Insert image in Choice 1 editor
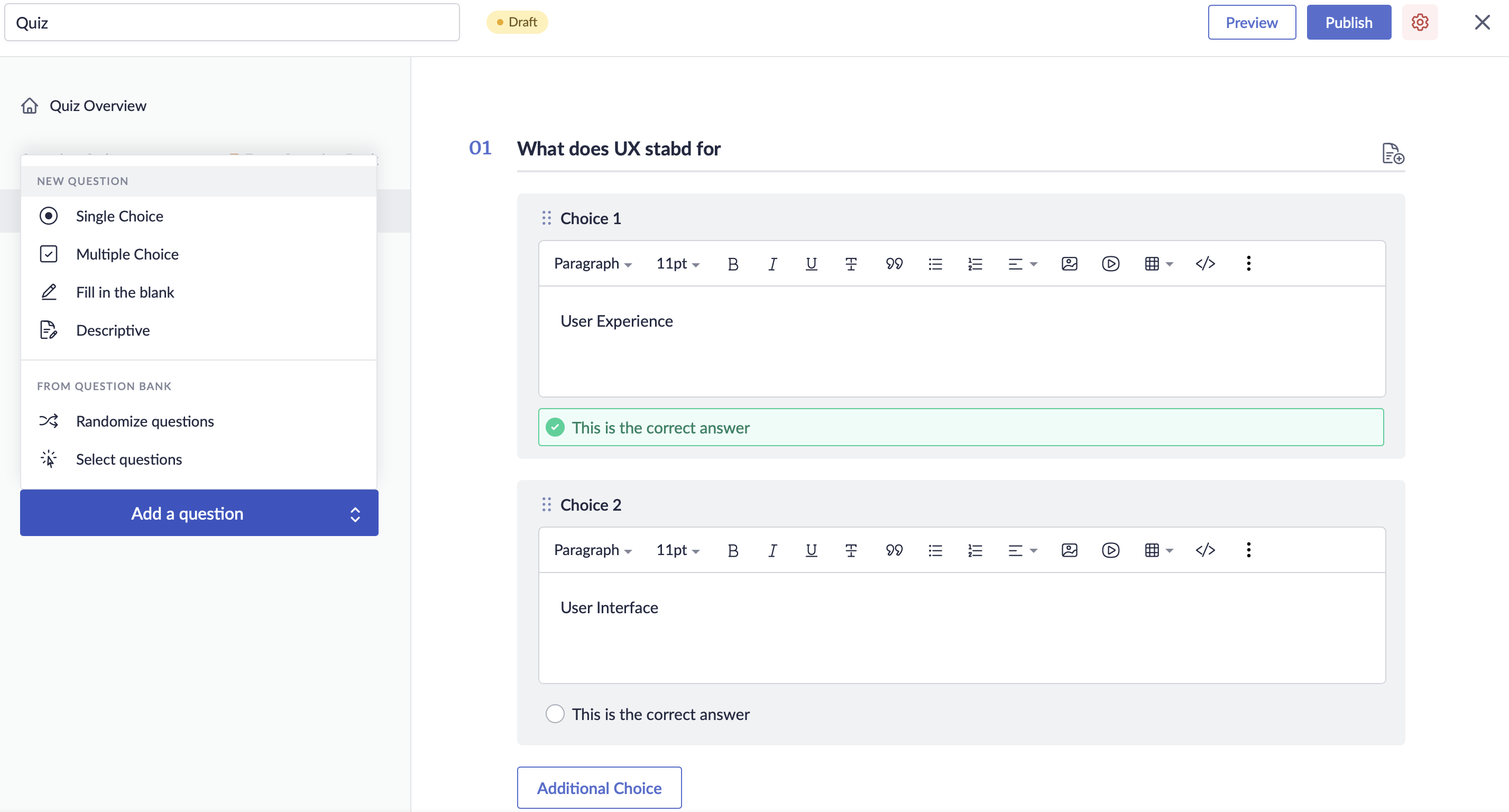 tap(1069, 264)
